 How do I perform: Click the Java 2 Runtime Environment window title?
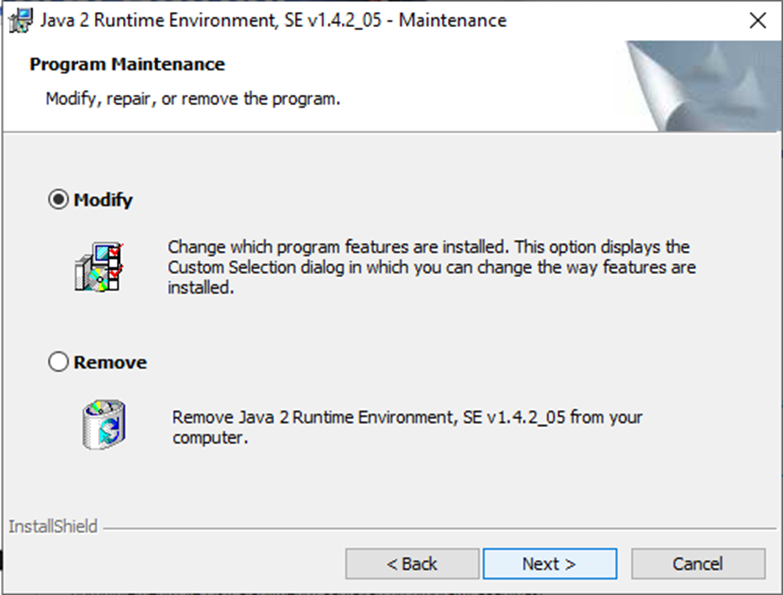273,20
